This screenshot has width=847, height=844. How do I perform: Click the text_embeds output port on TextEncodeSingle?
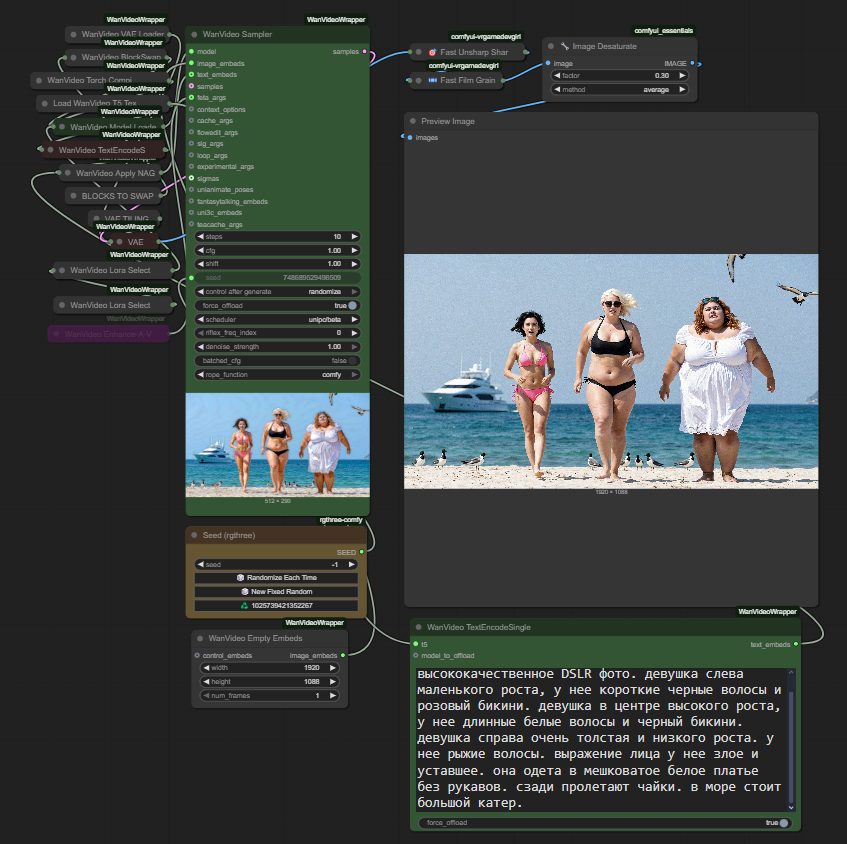pyautogui.click(x=796, y=644)
